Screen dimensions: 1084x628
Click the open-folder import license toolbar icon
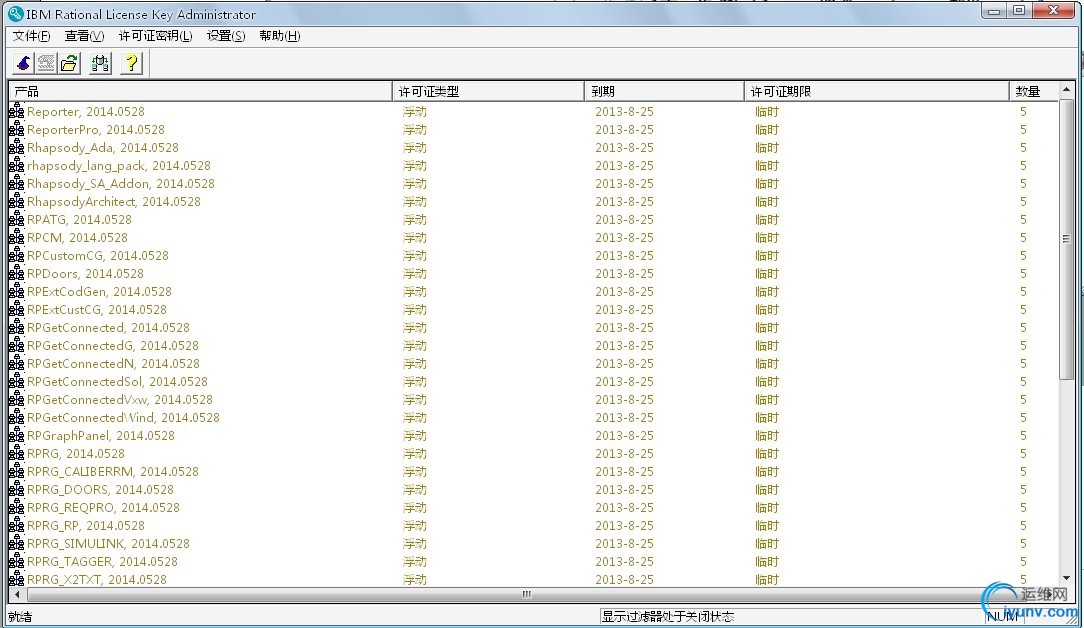coord(69,64)
